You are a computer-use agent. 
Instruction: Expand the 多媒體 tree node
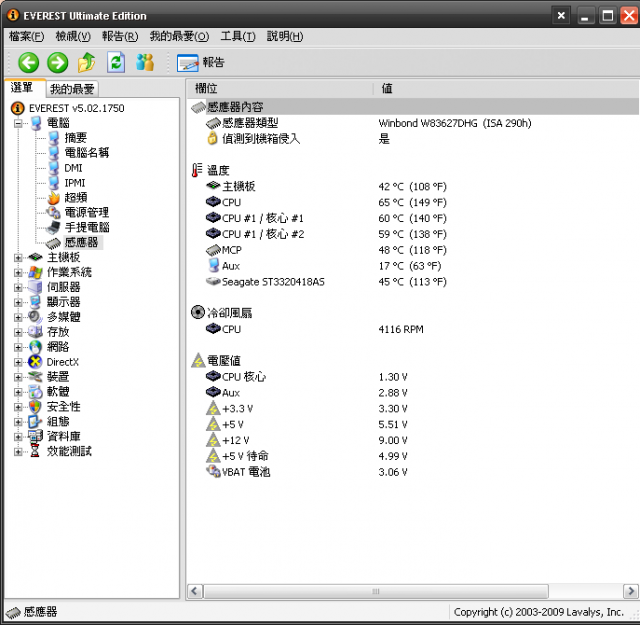(18, 317)
